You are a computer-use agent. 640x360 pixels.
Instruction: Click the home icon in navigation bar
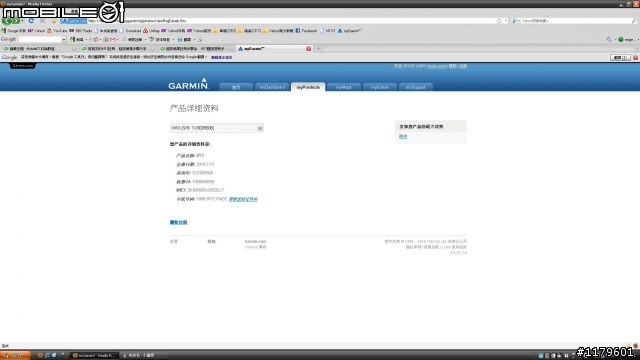(54, 20)
